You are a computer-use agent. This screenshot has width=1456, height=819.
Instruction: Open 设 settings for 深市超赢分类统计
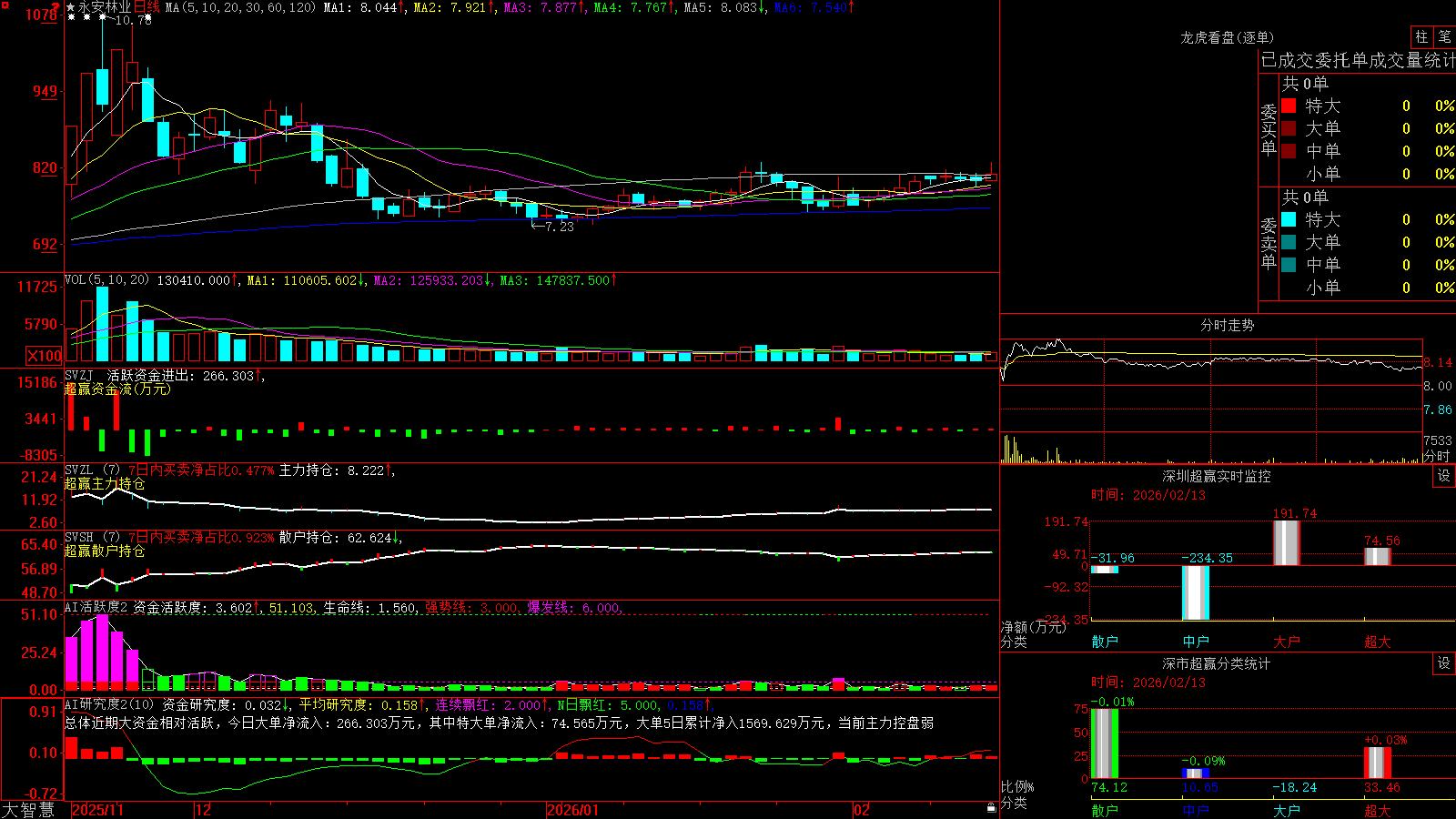pyautogui.click(x=1444, y=663)
